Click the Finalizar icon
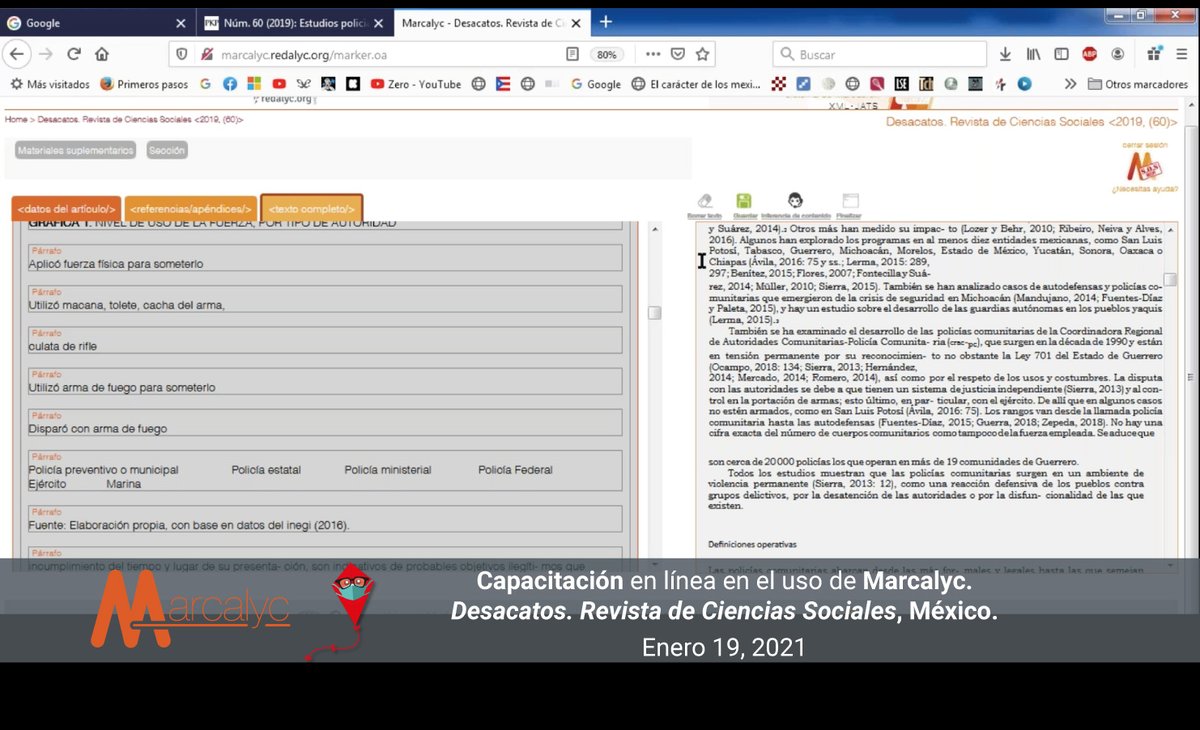The width and height of the screenshot is (1200, 730). click(851, 201)
